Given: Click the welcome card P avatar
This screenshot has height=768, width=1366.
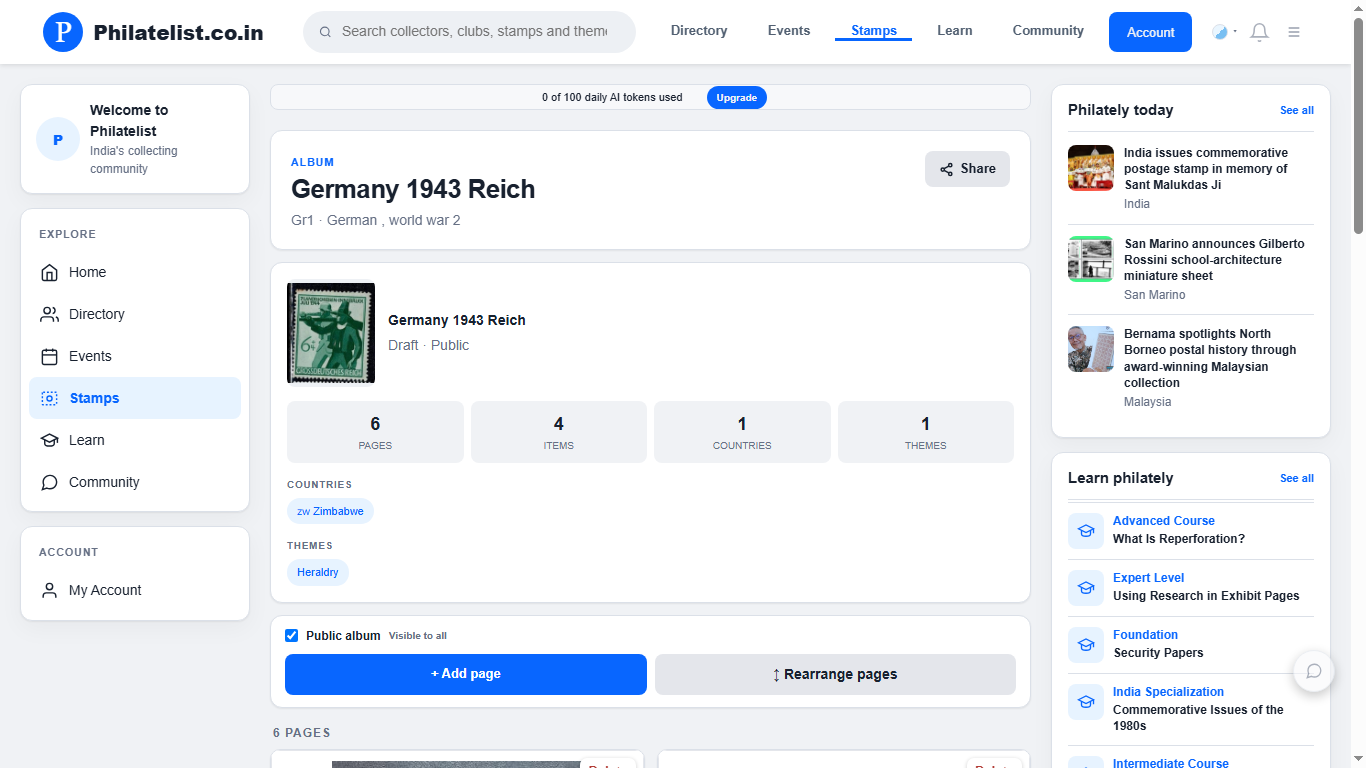Looking at the screenshot, I should click(58, 139).
